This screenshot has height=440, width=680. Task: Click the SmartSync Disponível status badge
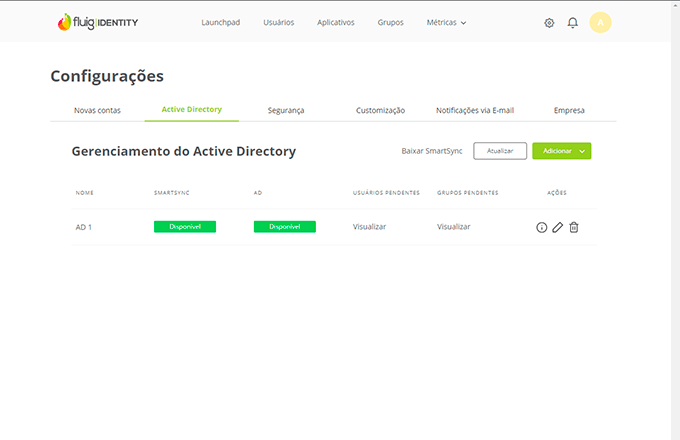185,227
